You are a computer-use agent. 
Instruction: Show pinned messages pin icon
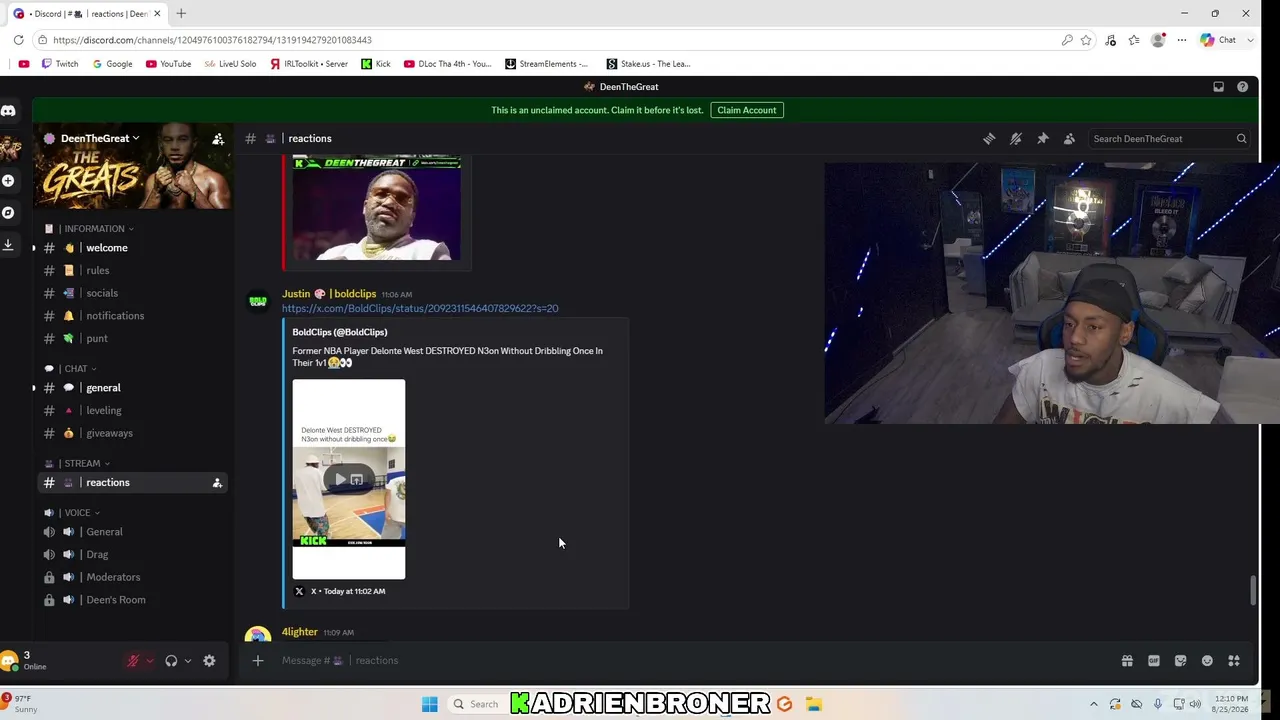1043,139
